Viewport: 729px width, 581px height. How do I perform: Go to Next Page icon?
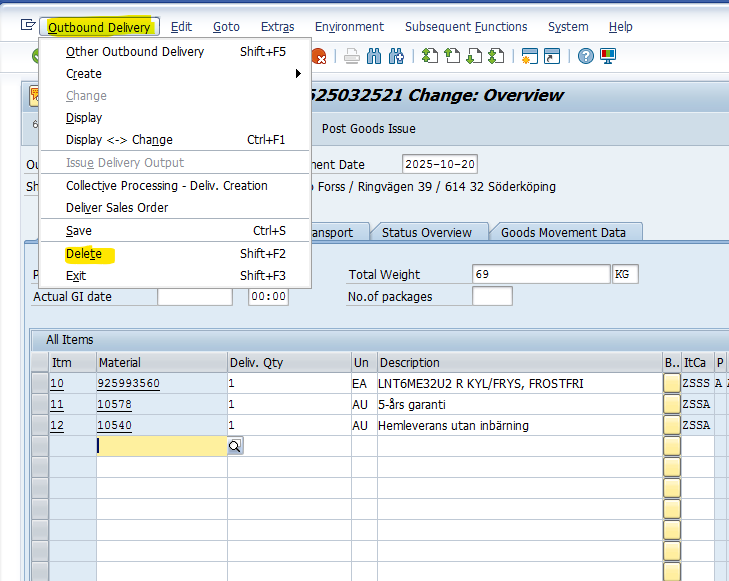coord(474,56)
